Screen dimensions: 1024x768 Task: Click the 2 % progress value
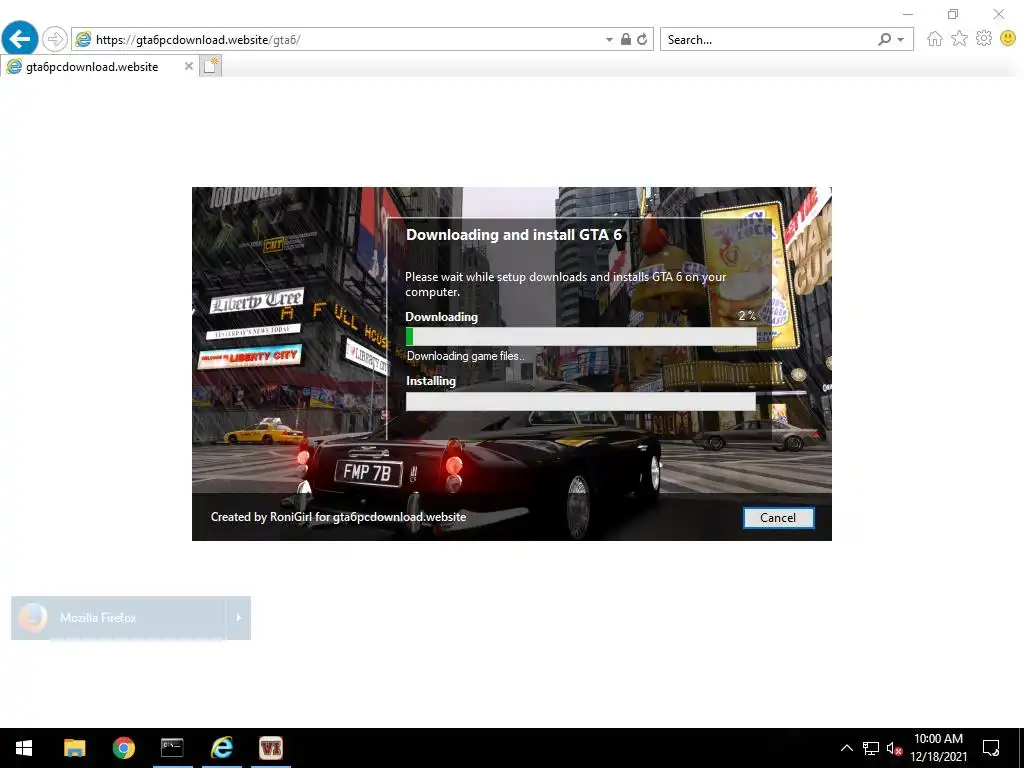point(746,315)
